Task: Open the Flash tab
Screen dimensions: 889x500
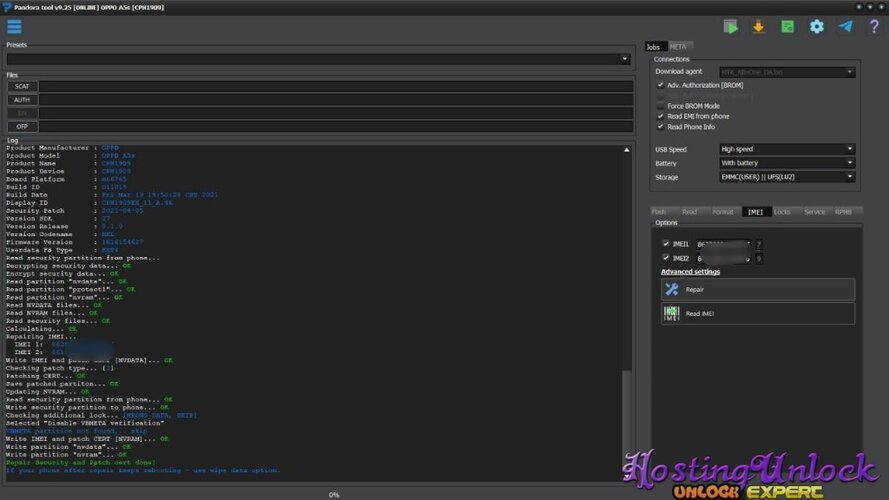Action: click(659, 212)
